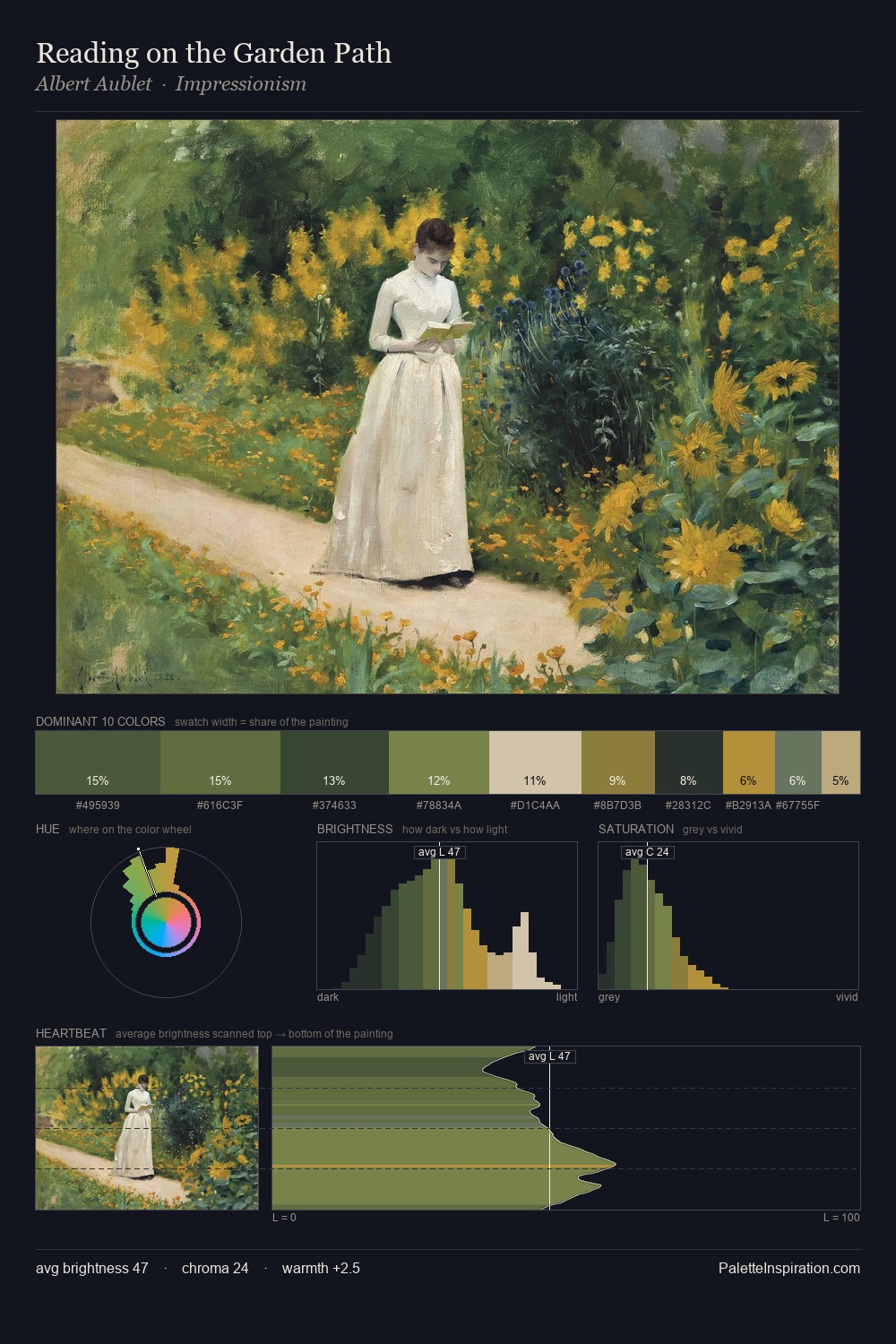896x1344 pixels.
Task: Click the main painting image
Action: (x=447, y=407)
